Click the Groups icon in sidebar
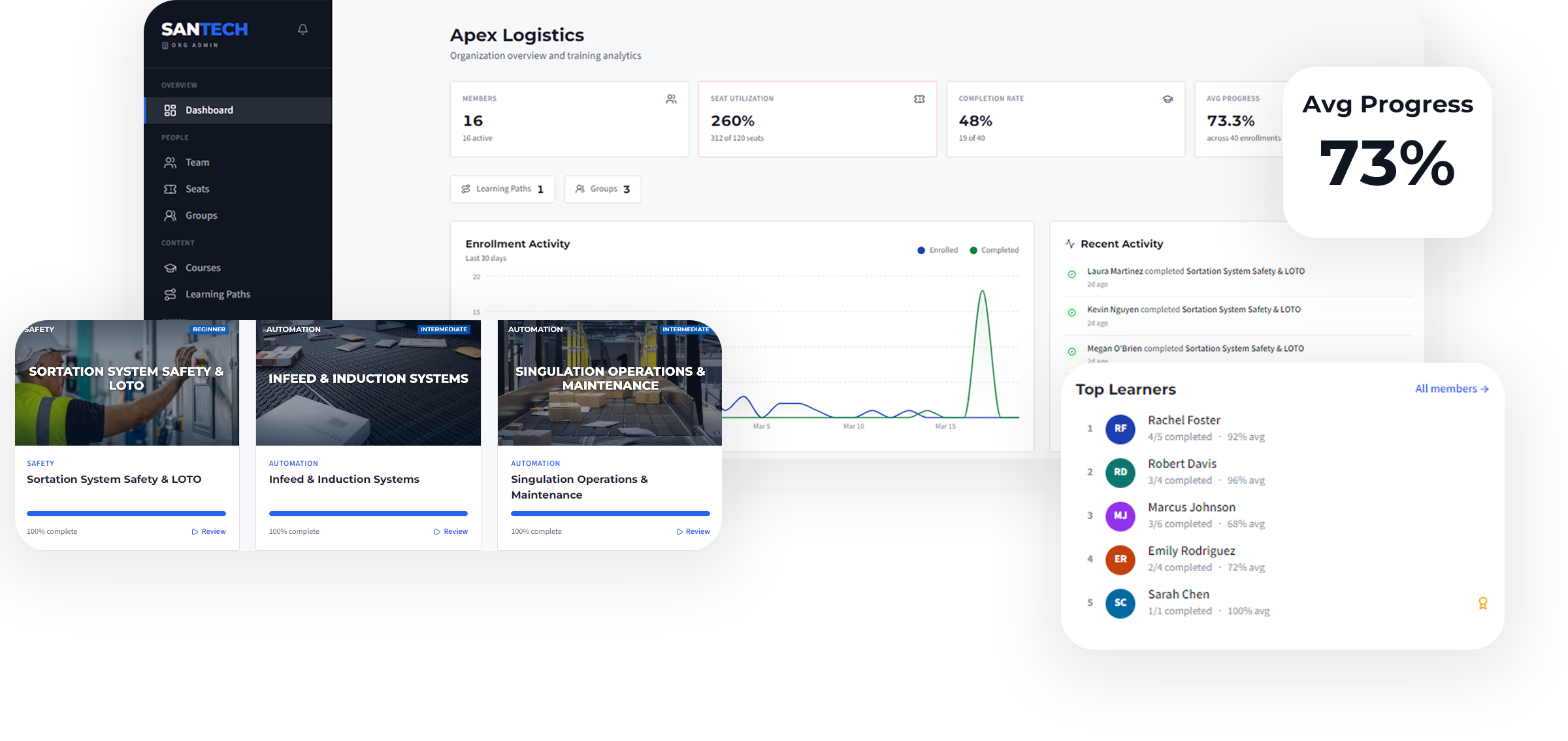The height and width of the screenshot is (741, 1568). point(170,216)
